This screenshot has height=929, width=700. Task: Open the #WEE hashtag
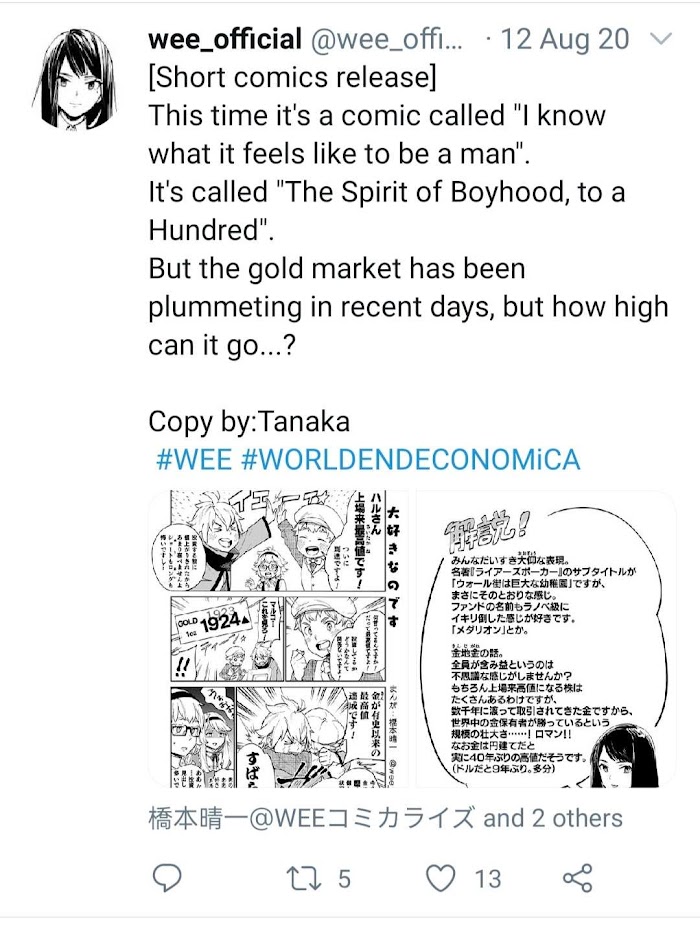pos(194,460)
